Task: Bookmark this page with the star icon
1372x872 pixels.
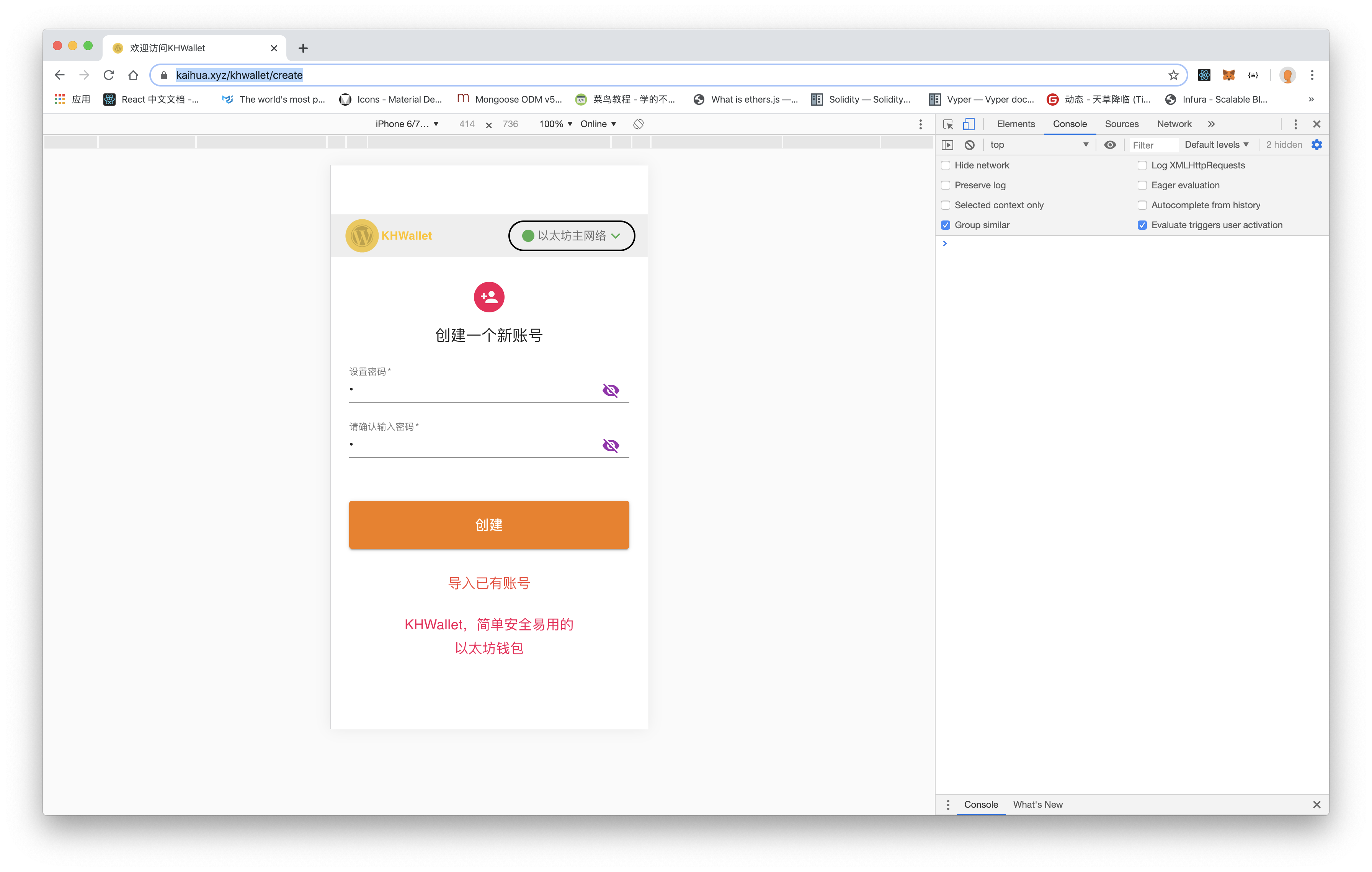Action: tap(1173, 75)
